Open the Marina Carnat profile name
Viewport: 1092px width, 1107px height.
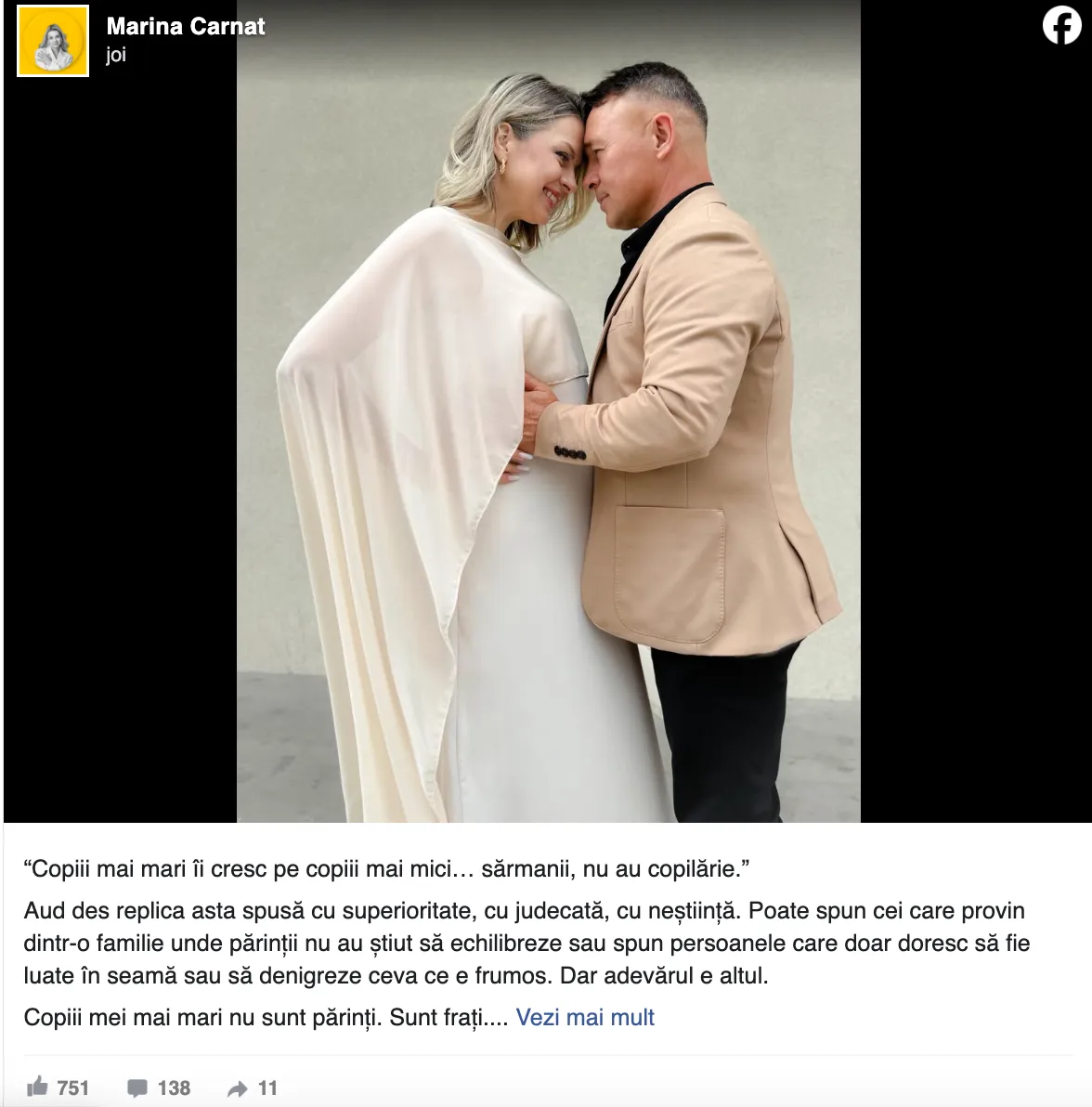186,26
